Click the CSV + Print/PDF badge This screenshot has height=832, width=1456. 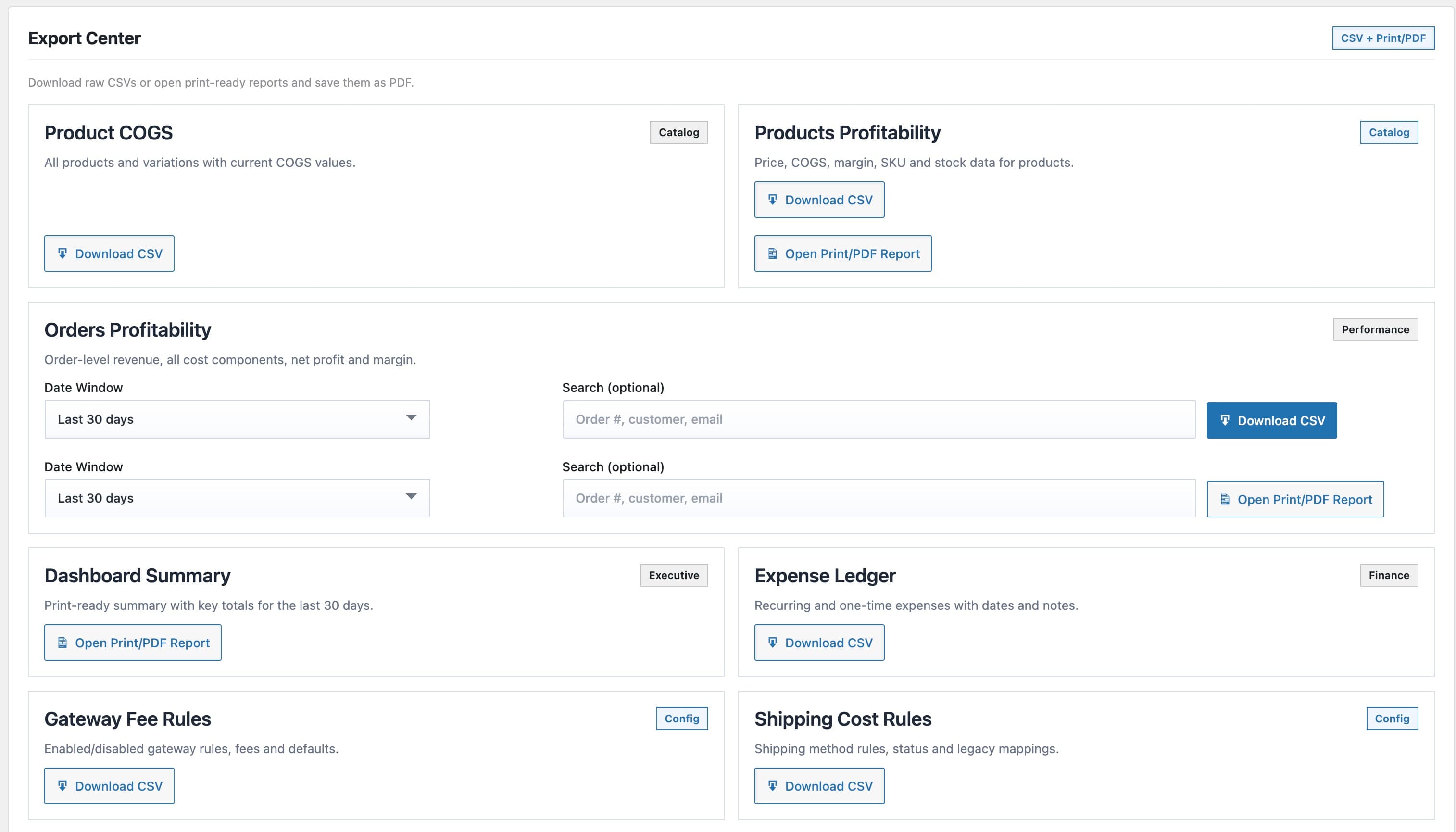pos(1383,38)
